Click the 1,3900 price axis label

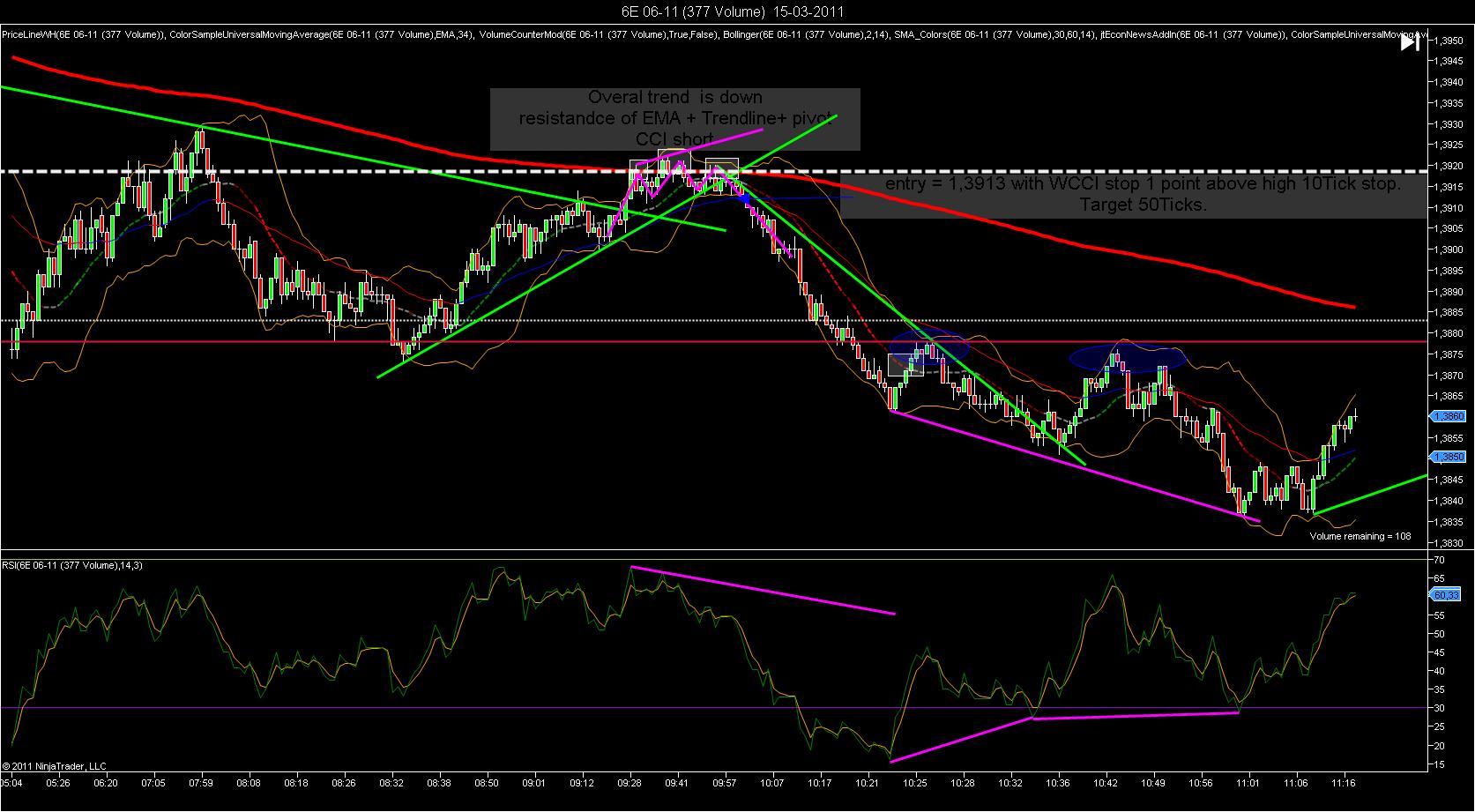coord(1449,250)
